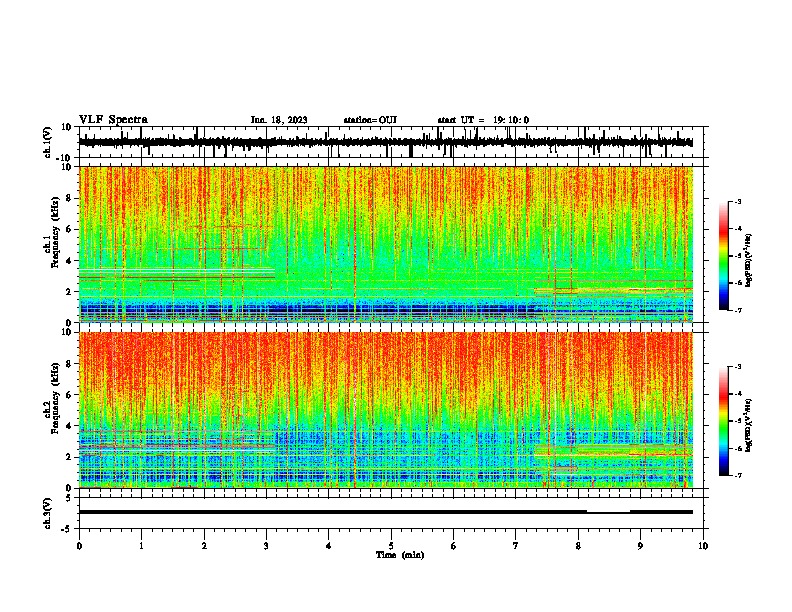Click the ch.3(V) axis label

coord(48,513)
